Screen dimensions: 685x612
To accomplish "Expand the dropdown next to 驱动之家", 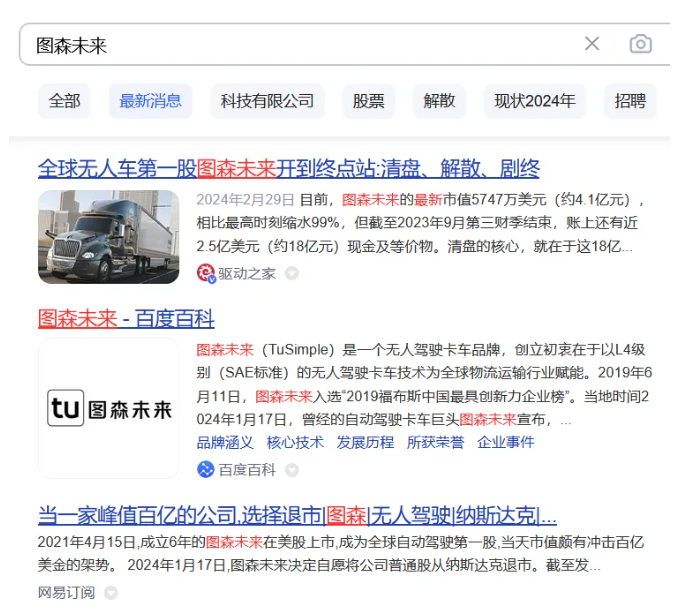I will 292,273.
